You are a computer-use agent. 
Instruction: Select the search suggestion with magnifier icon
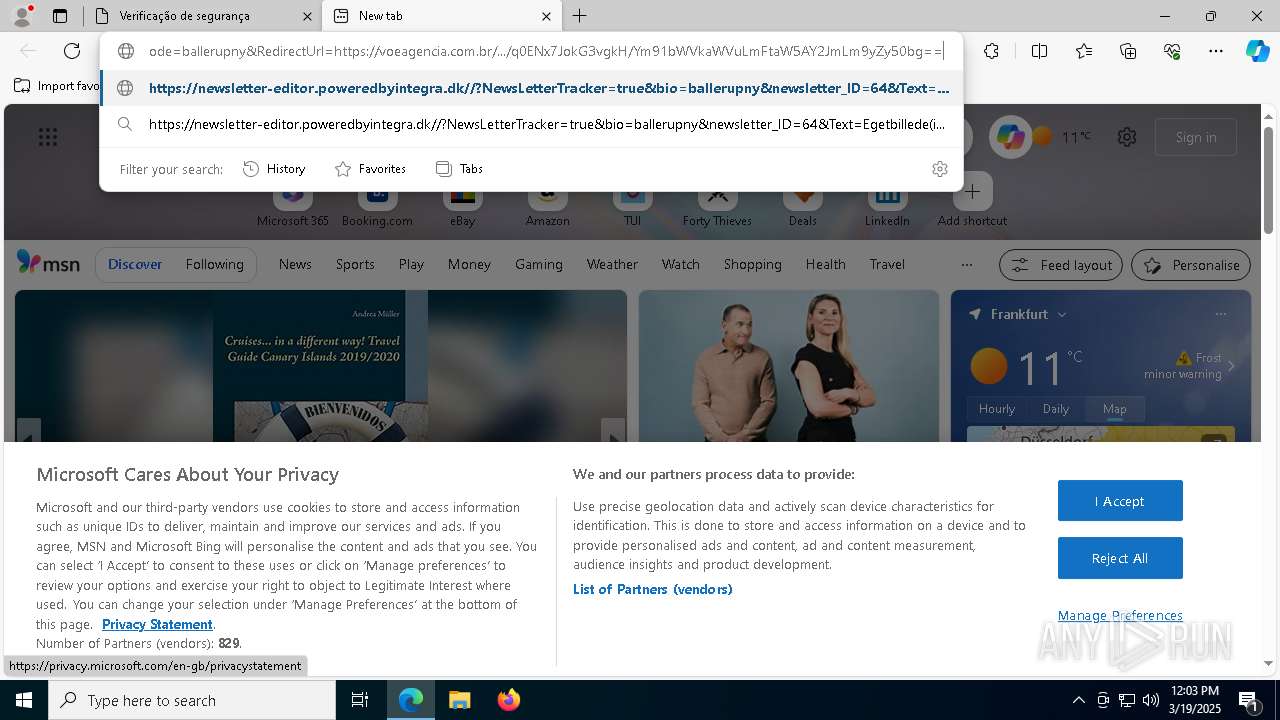pyautogui.click(x=532, y=124)
